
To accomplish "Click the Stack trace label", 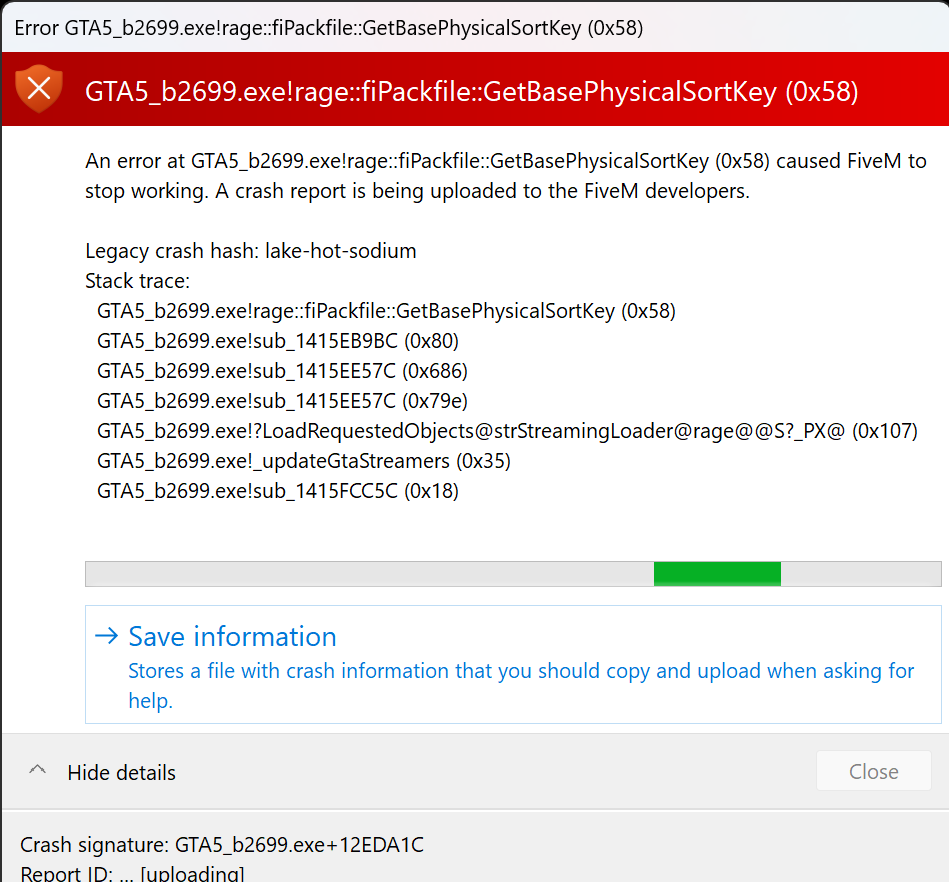I will pos(137,281).
